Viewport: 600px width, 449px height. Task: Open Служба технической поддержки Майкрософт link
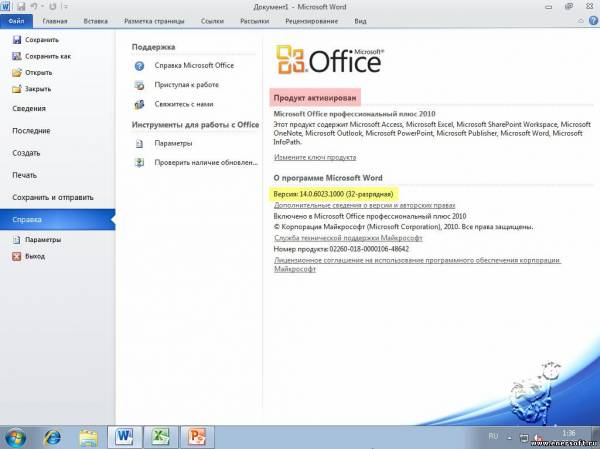pyautogui.click(x=348, y=238)
